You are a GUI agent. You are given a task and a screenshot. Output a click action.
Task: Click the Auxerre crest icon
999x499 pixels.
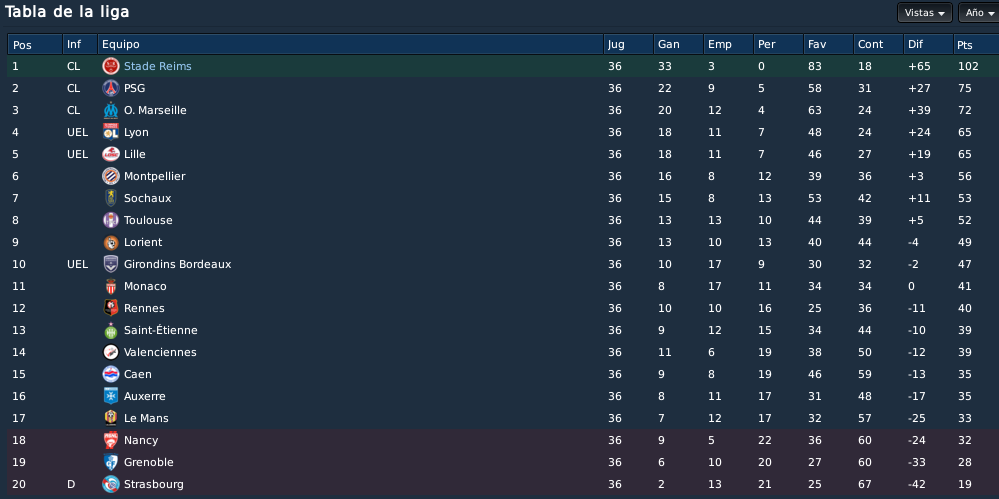[x=111, y=396]
